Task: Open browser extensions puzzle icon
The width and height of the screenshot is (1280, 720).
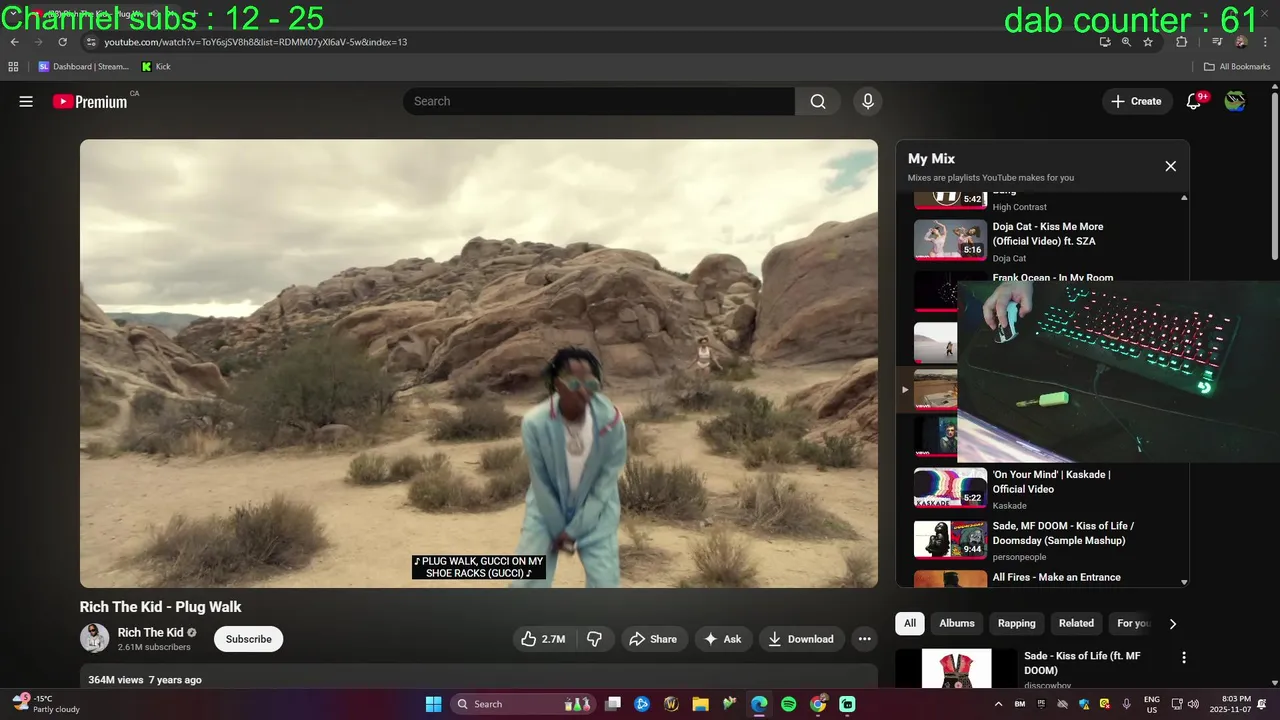Action: click(1181, 42)
